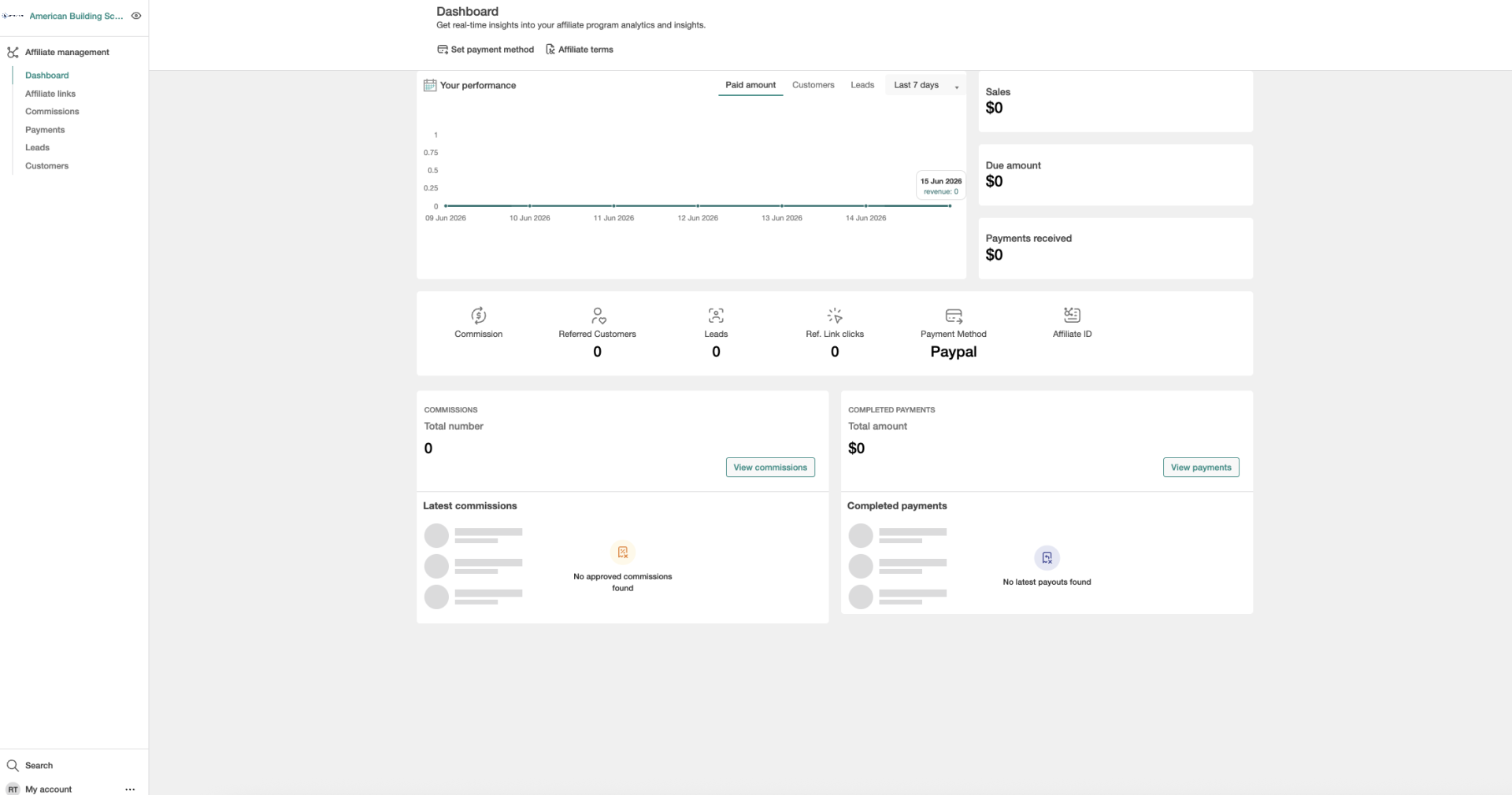Switch to the Customers chart tab
Viewport: 1512px width, 795px height.
pyautogui.click(x=813, y=85)
